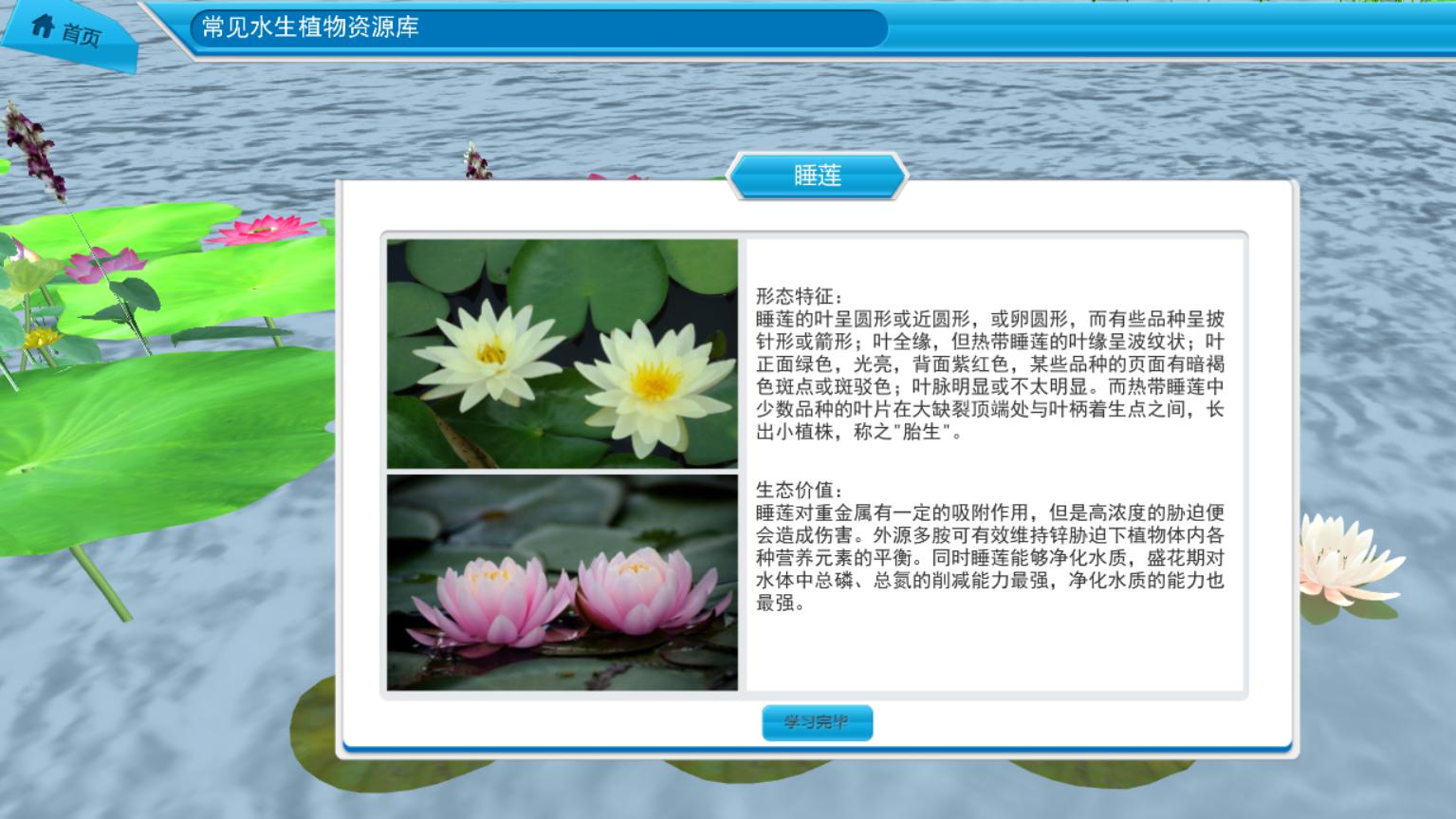Click the white lotus flower on water
Screen dimensions: 1456x819
1347,562
